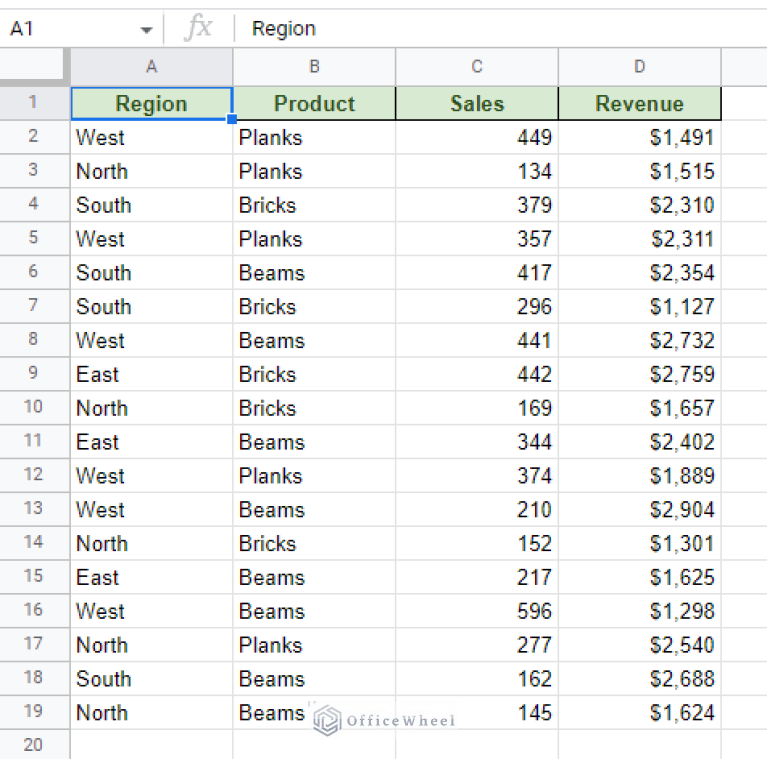
Task: Select the row 1 header
Action: coord(34,103)
